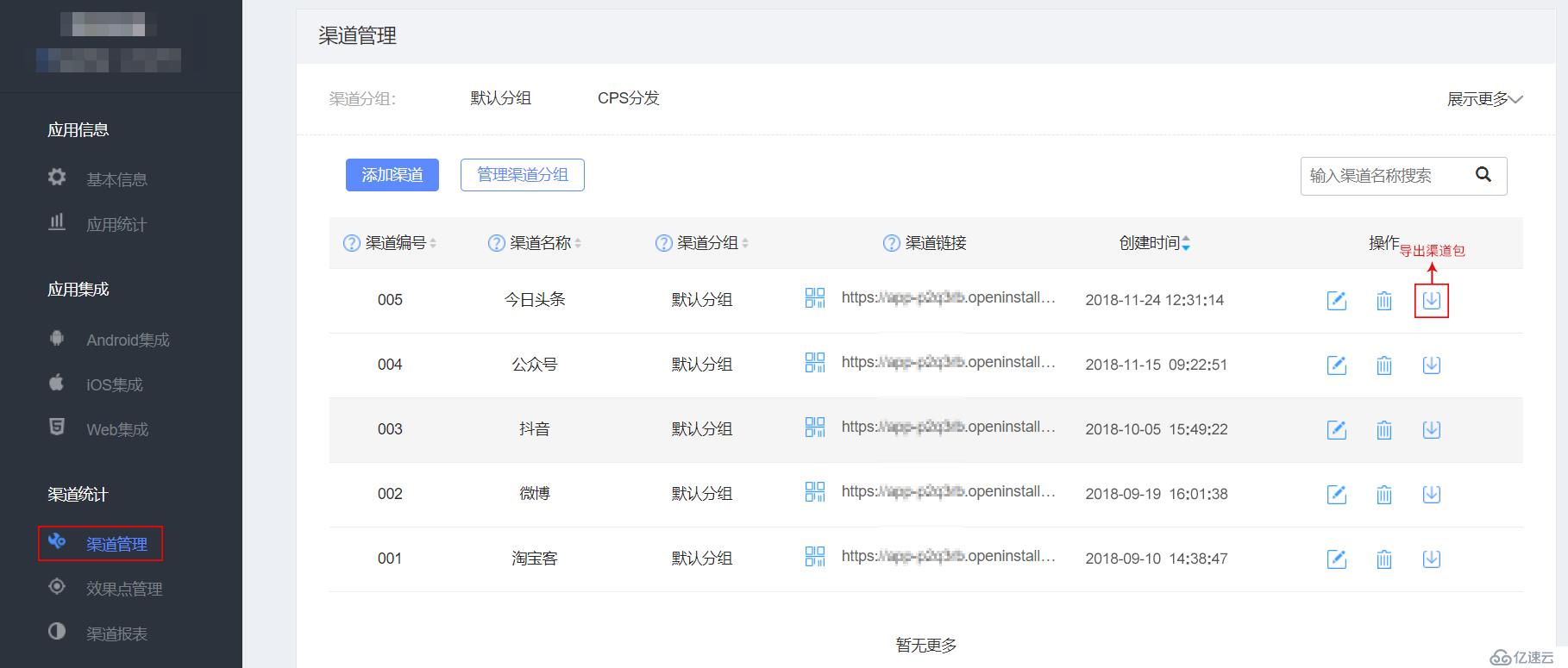Click timestamp 2018-09-19 16:01:38
Viewport: 1568px width, 668px height.
(x=1156, y=494)
